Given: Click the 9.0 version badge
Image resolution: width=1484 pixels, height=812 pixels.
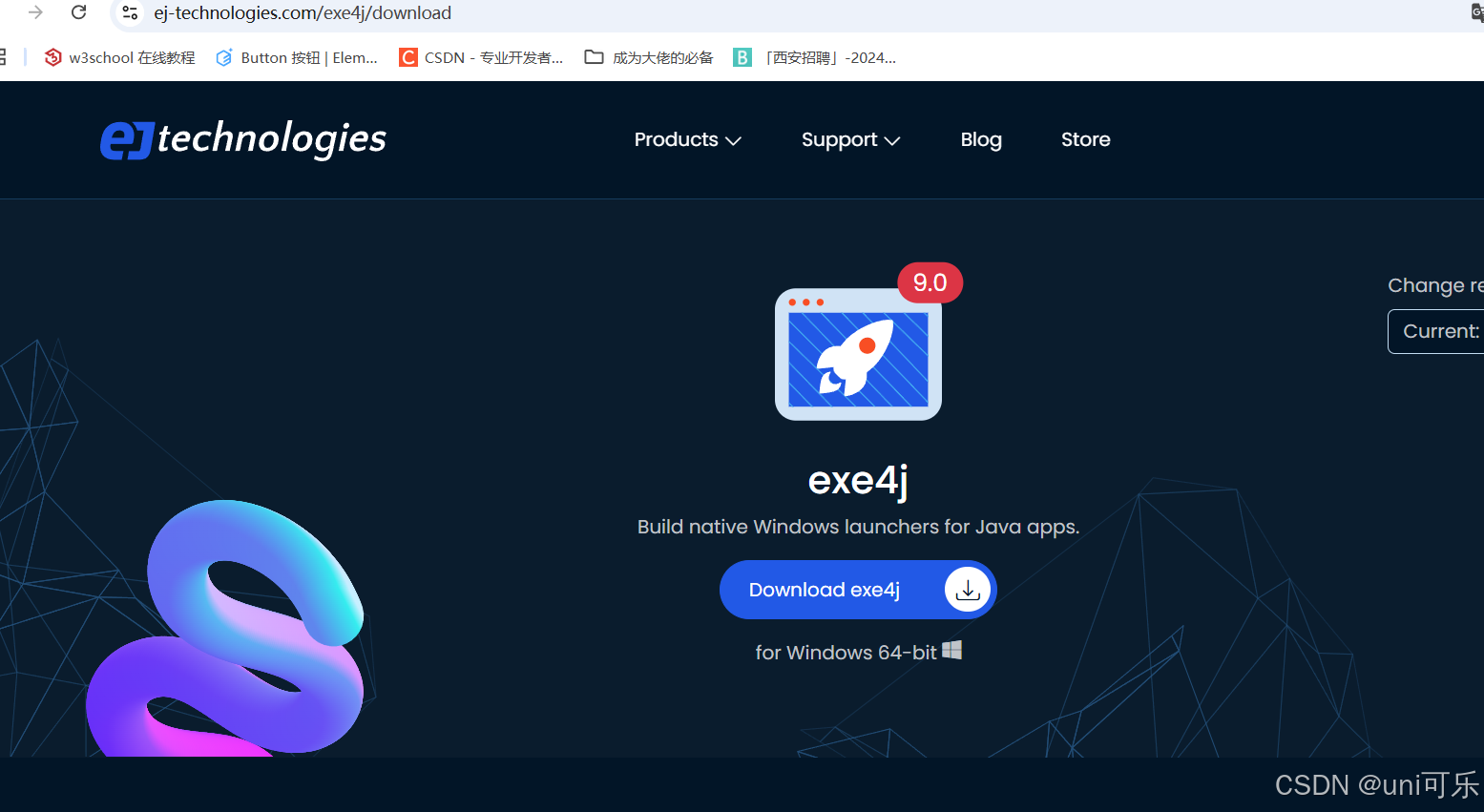Looking at the screenshot, I should tap(930, 282).
